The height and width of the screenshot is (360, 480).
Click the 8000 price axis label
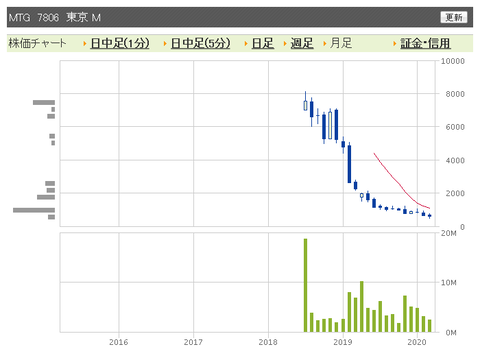pyautogui.click(x=455, y=94)
